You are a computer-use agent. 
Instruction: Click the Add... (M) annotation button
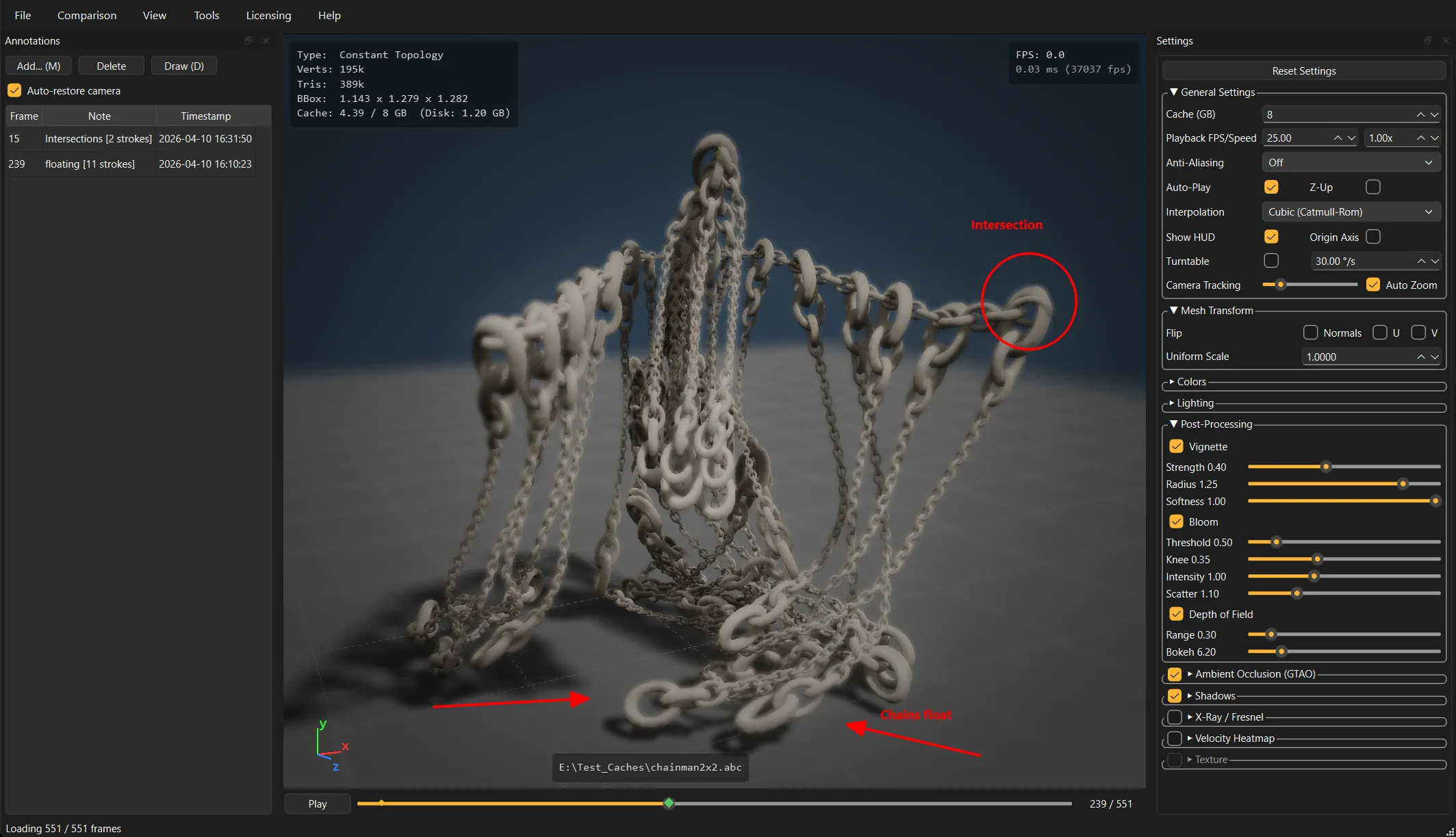[38, 66]
